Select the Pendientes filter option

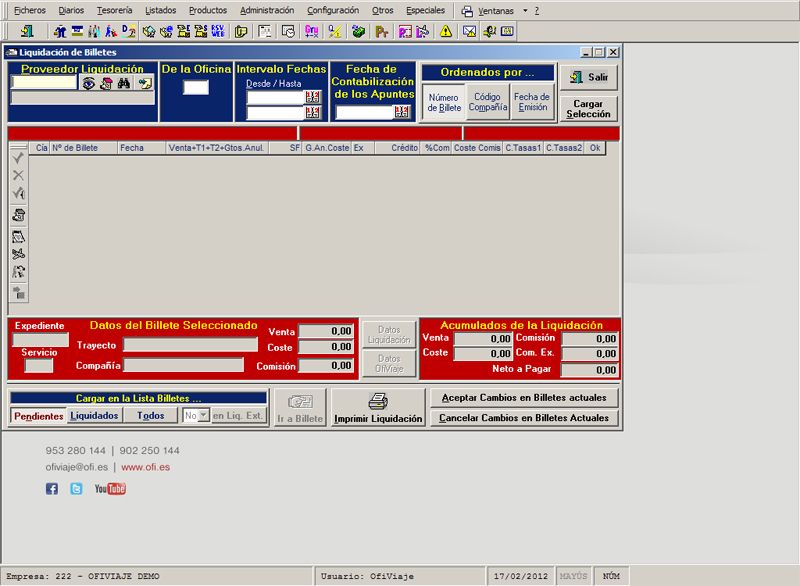coord(38,416)
